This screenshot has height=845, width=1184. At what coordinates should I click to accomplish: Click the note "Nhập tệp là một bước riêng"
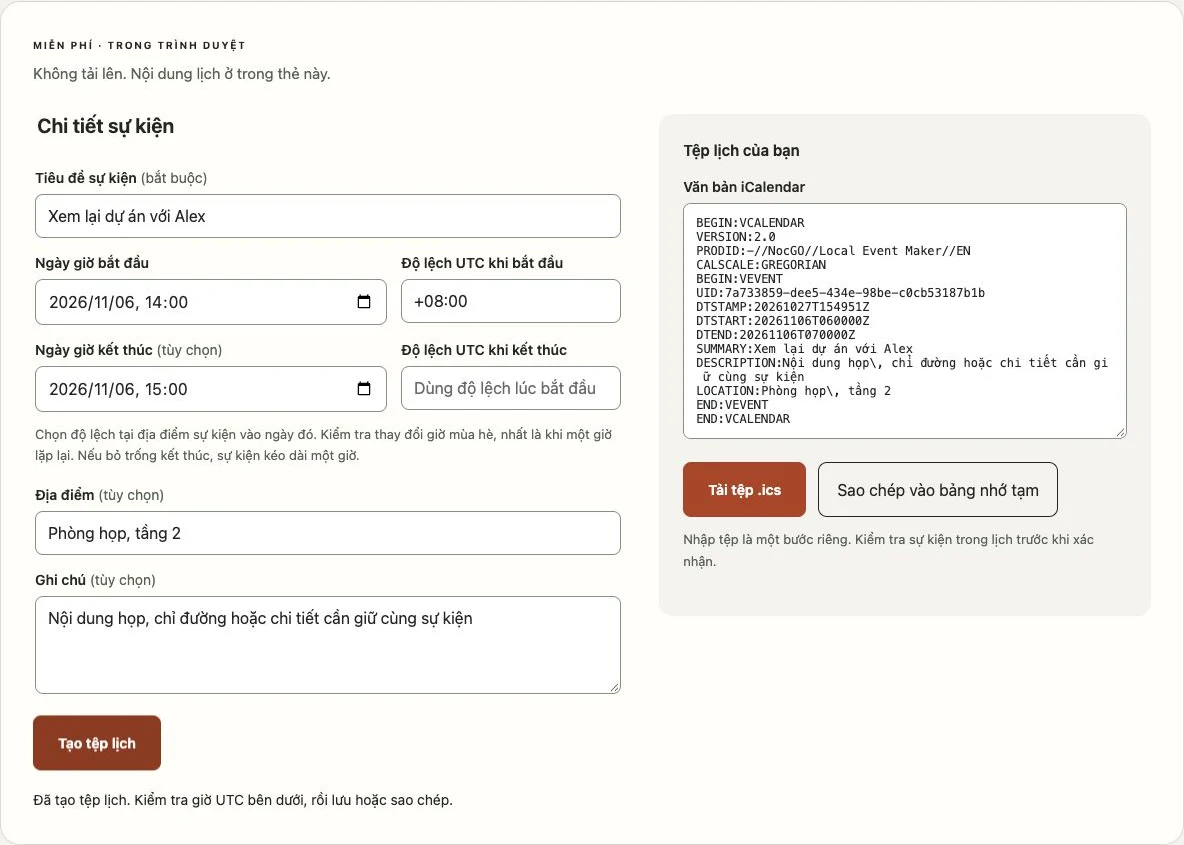(x=889, y=550)
